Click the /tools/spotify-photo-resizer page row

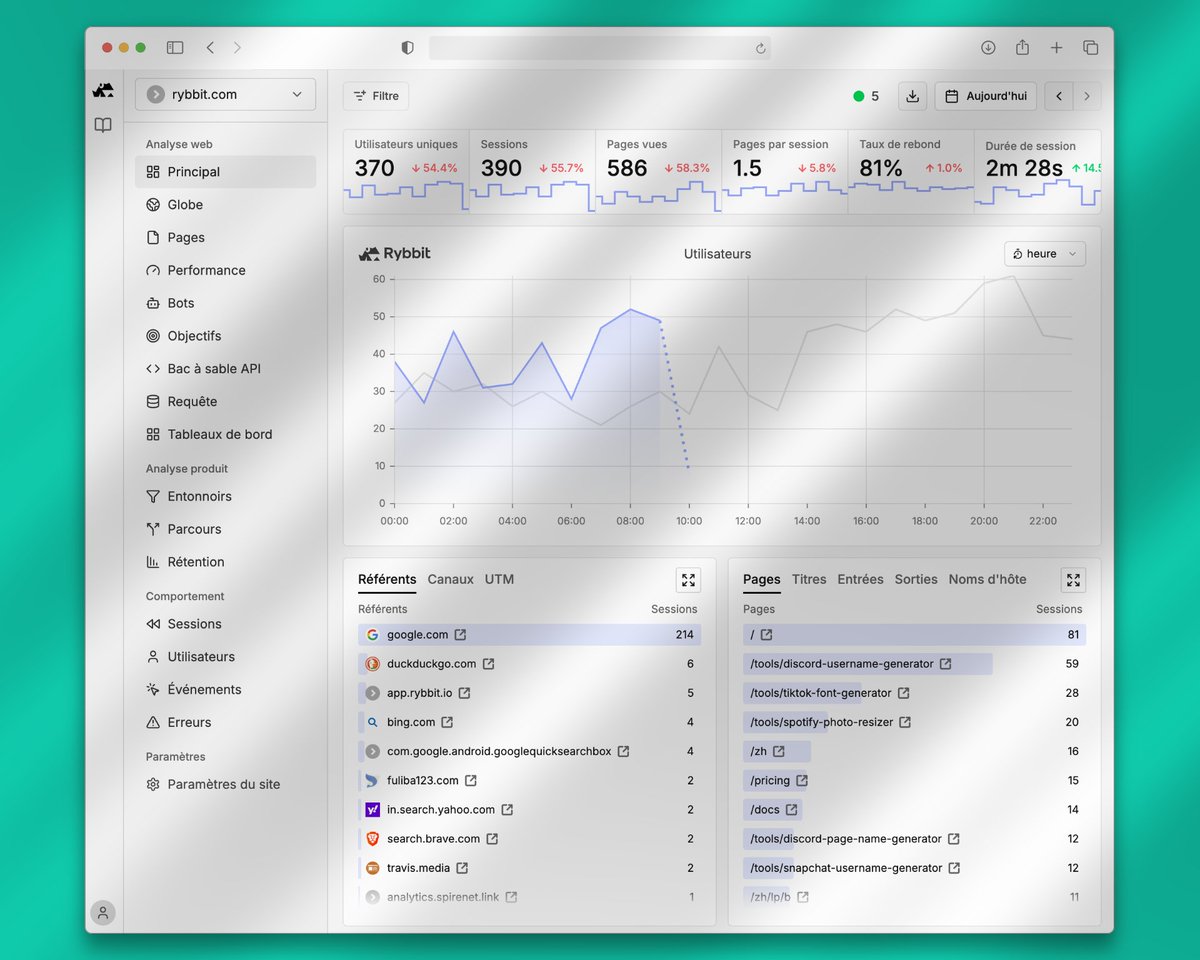pyautogui.click(x=914, y=722)
